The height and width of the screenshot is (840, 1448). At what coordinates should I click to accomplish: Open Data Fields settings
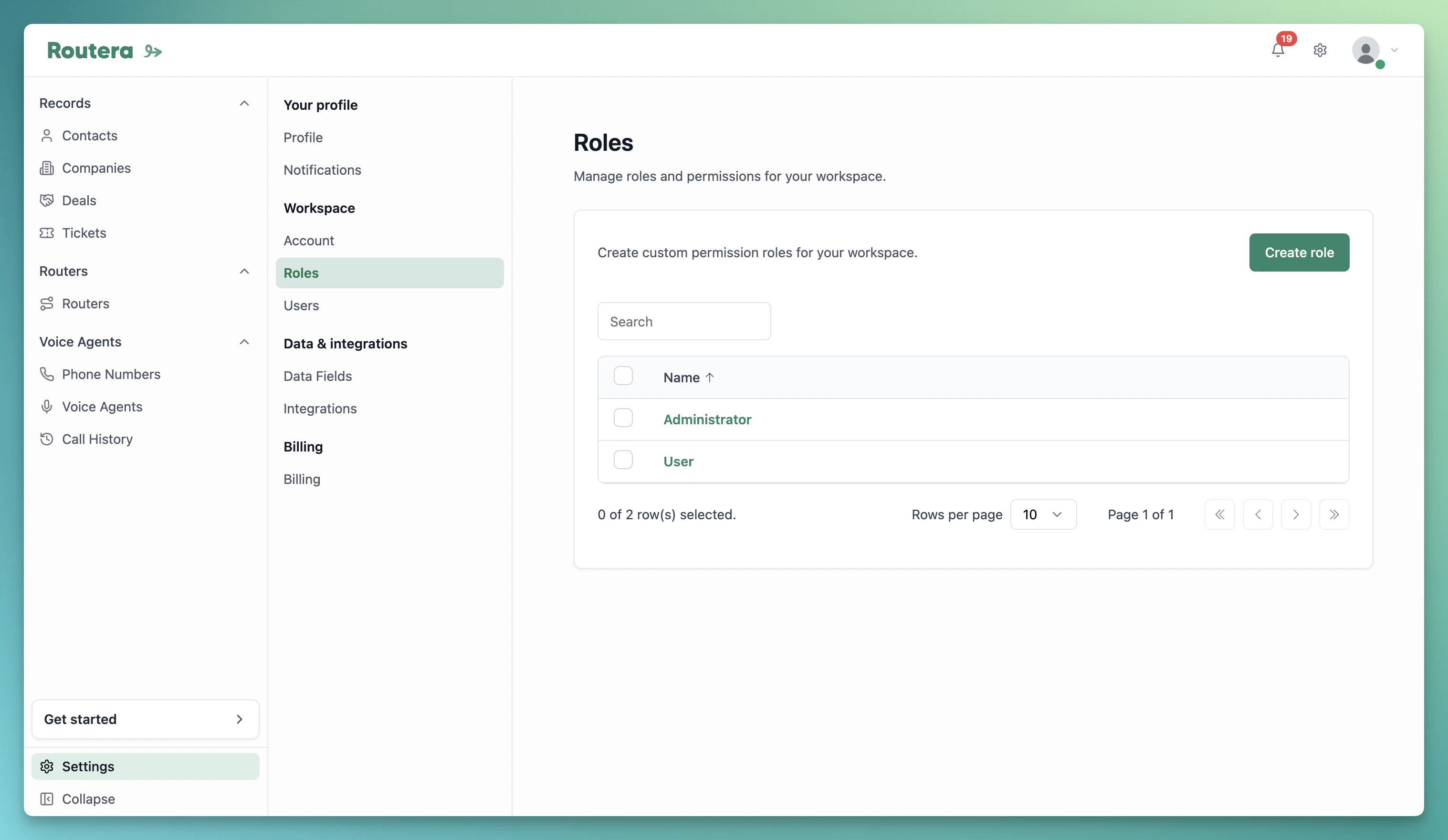[x=318, y=377]
